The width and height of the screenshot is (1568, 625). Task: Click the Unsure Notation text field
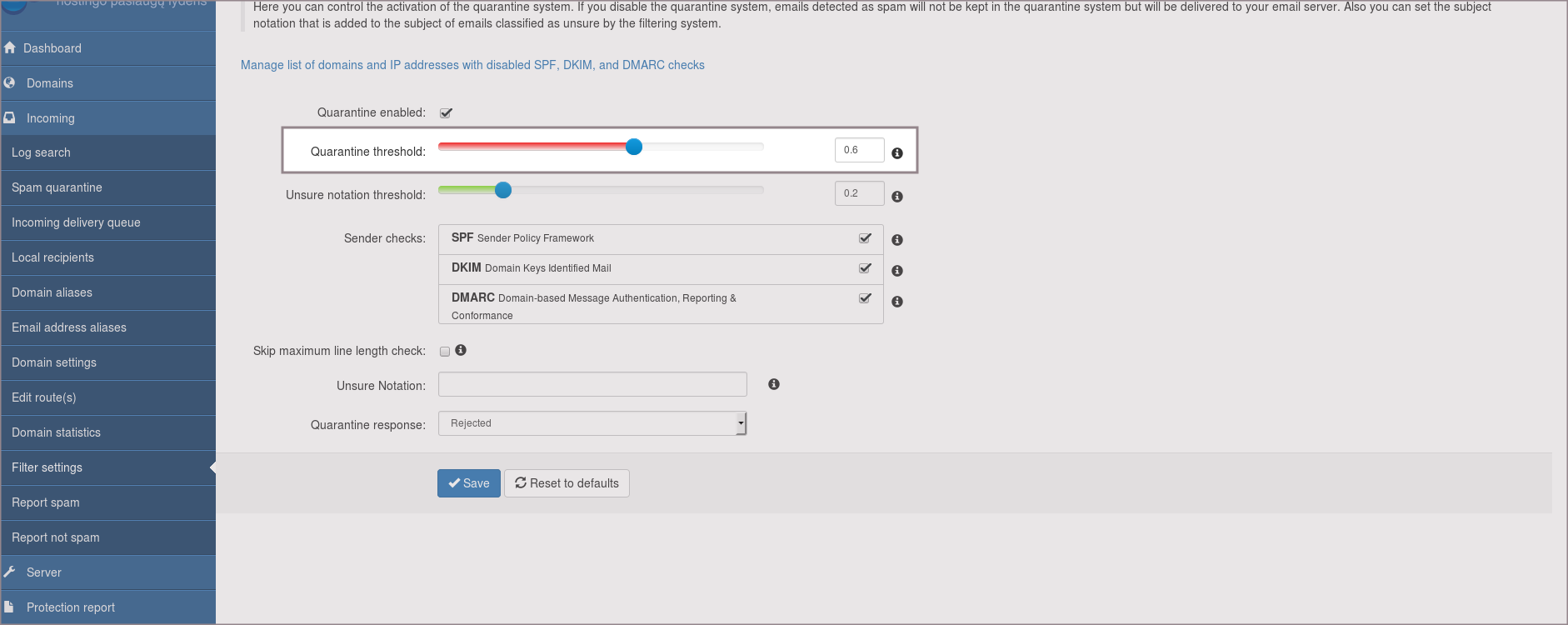(592, 384)
